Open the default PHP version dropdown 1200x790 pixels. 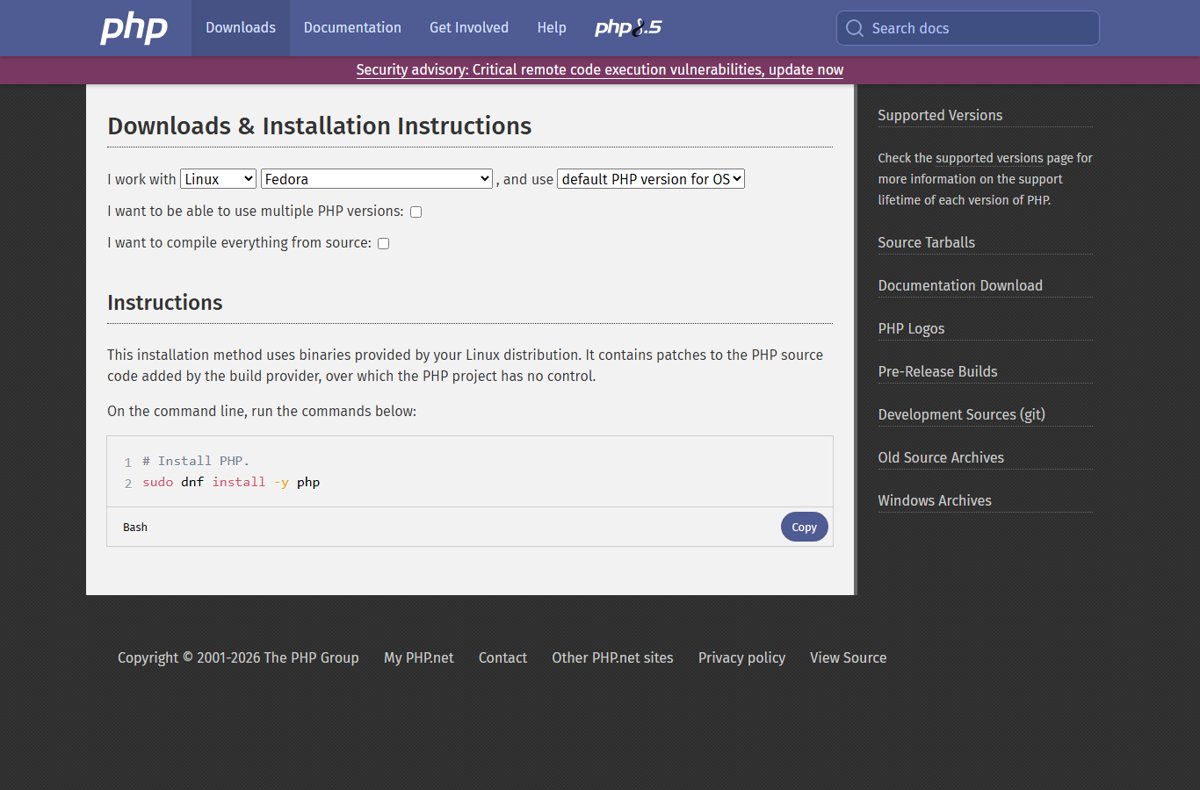651,179
